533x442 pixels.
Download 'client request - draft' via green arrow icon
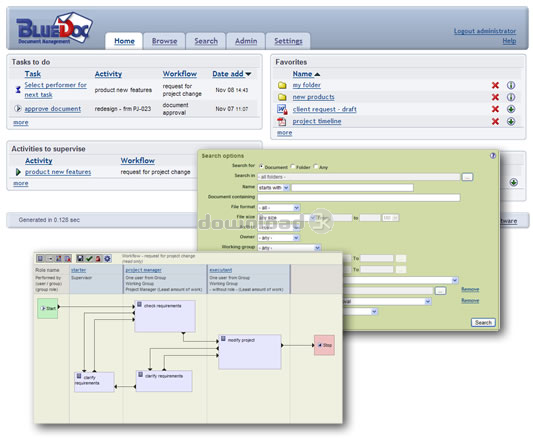point(511,109)
